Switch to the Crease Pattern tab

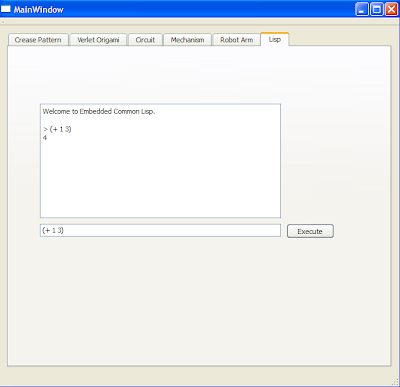click(x=38, y=40)
